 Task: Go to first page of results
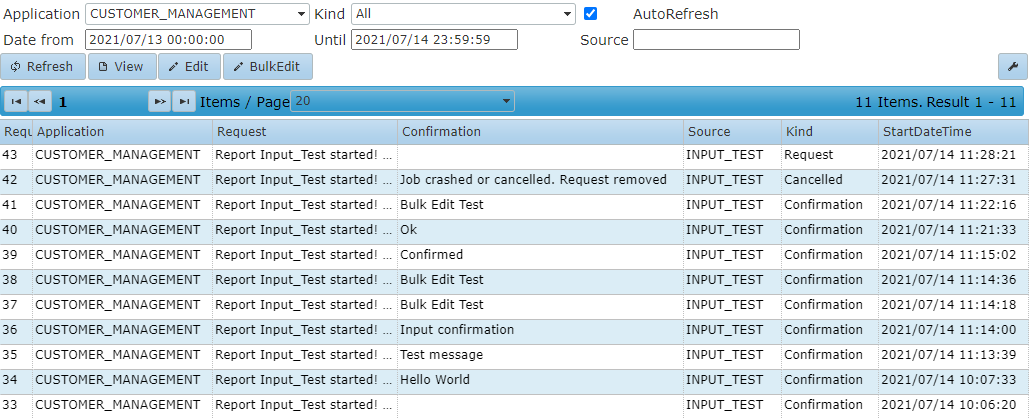click(16, 101)
